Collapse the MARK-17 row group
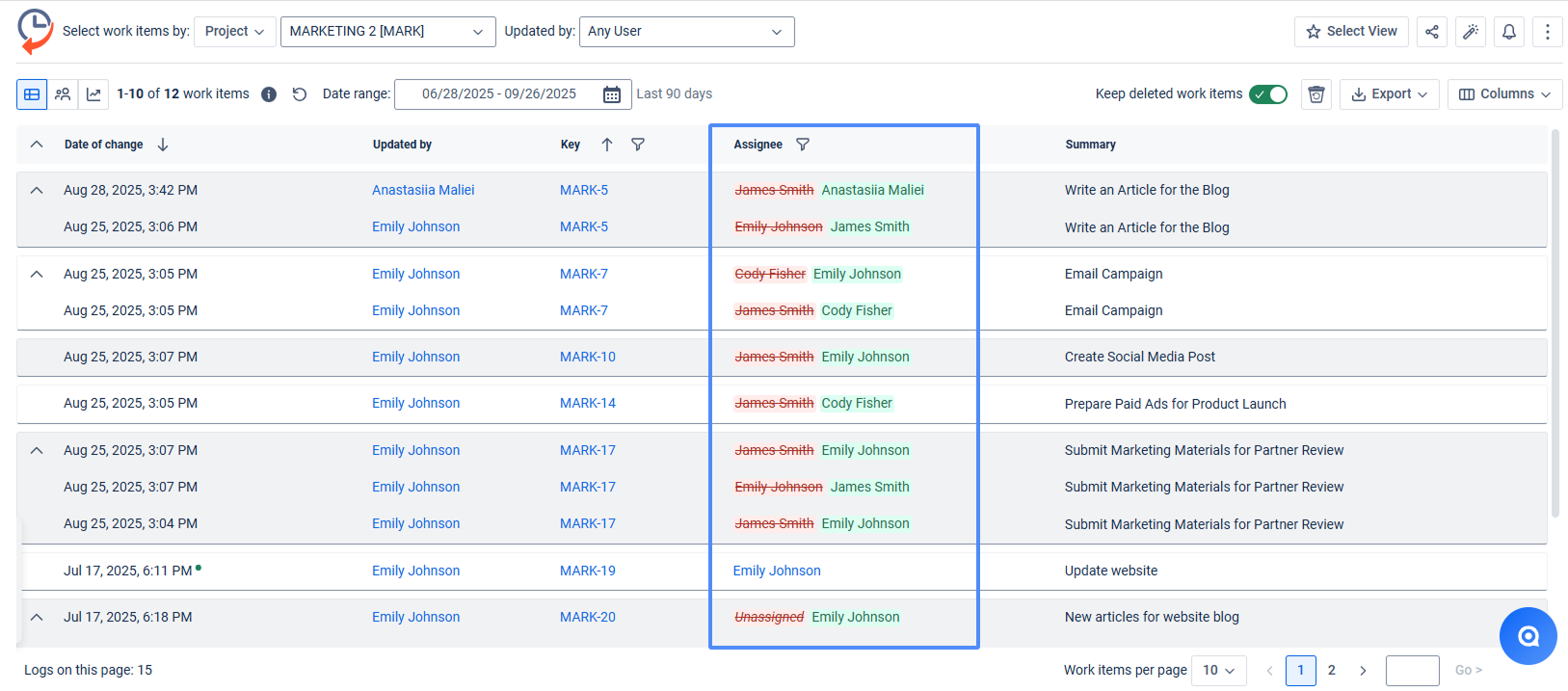1568x691 pixels. point(37,450)
